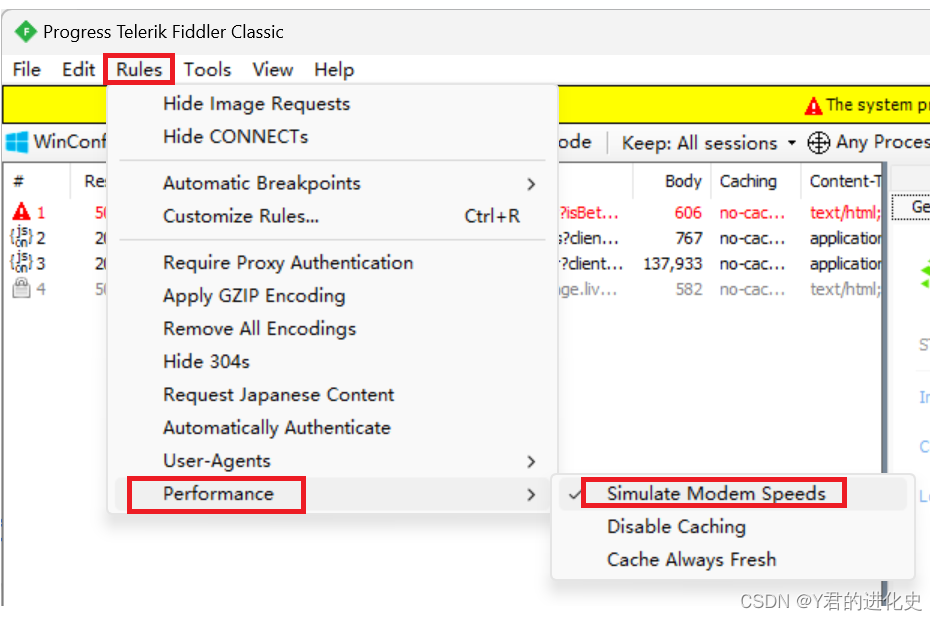Expand the Automatic Breakpoints submenu
Viewport: 937px width, 621px height.
point(332,183)
